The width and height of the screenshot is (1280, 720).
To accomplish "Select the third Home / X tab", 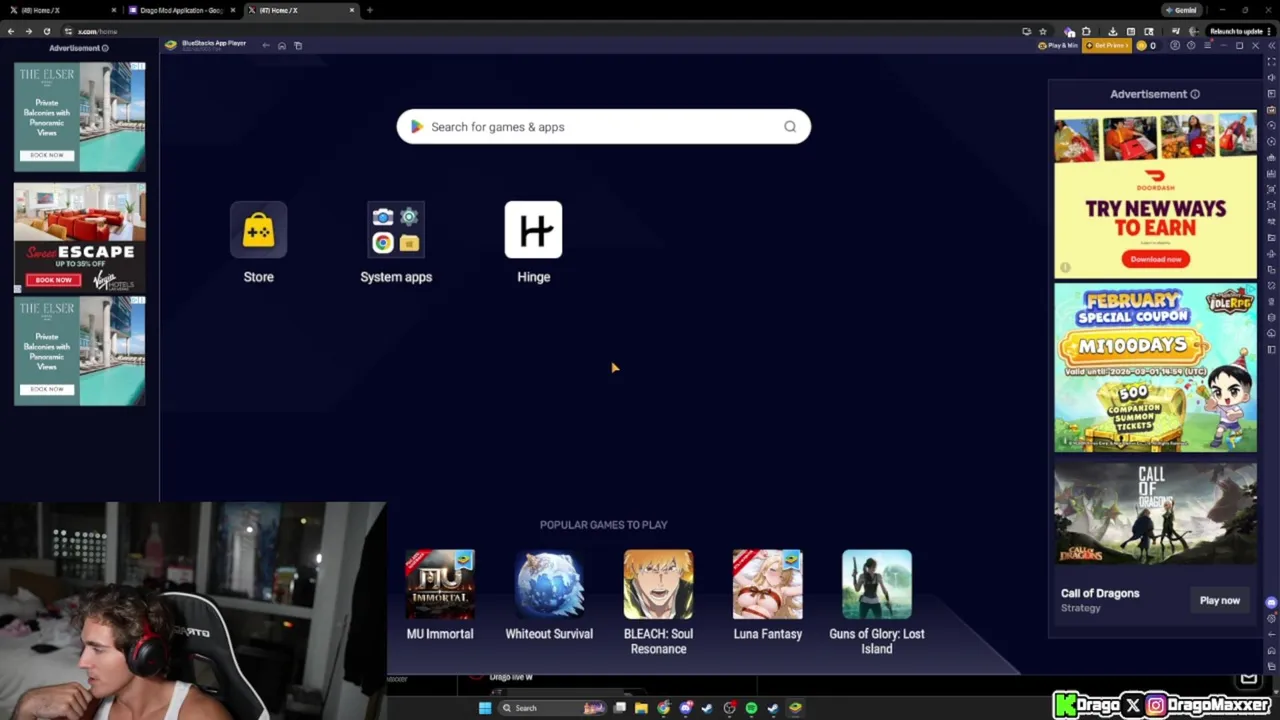I will pos(301,10).
